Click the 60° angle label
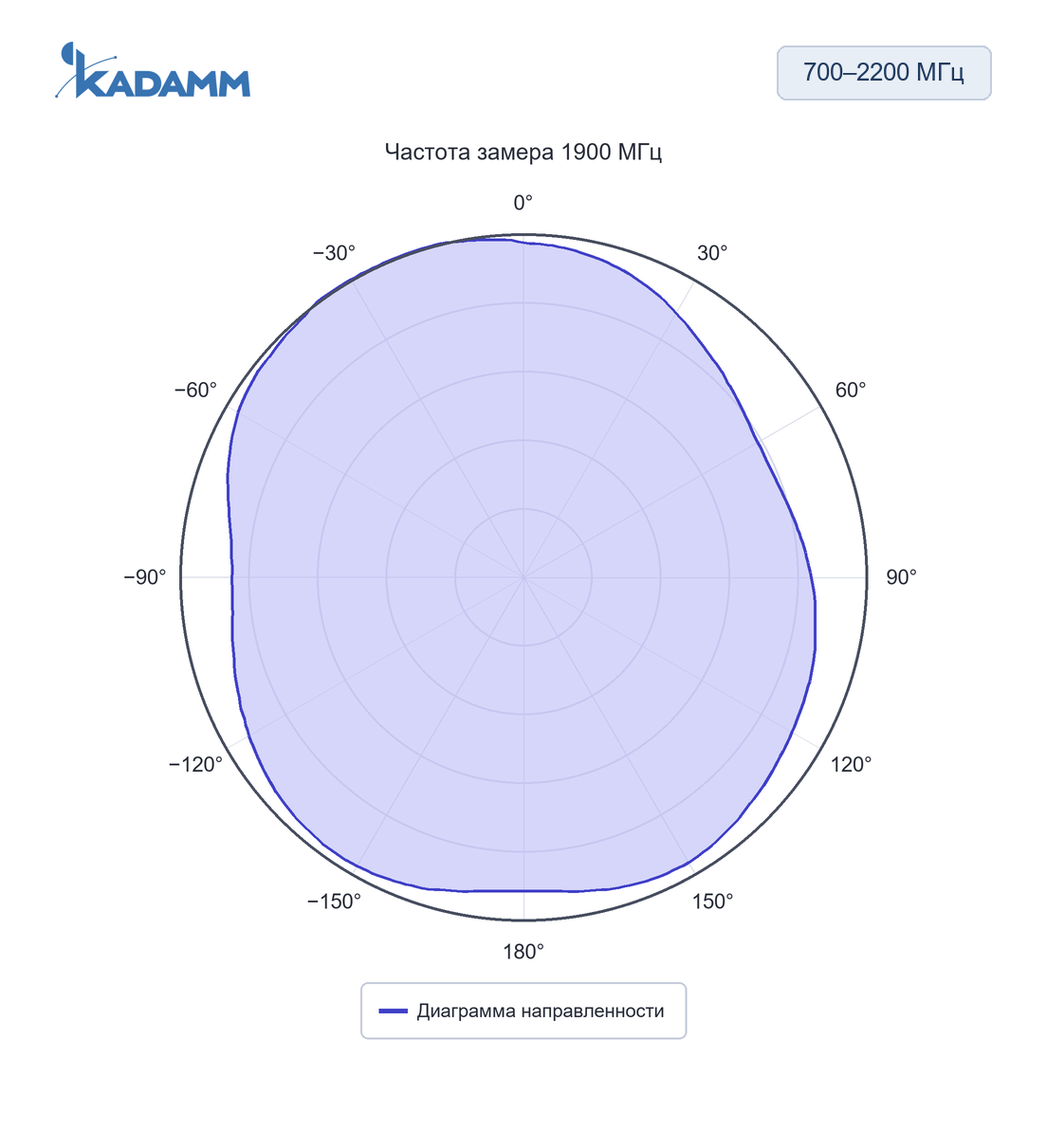 (851, 391)
